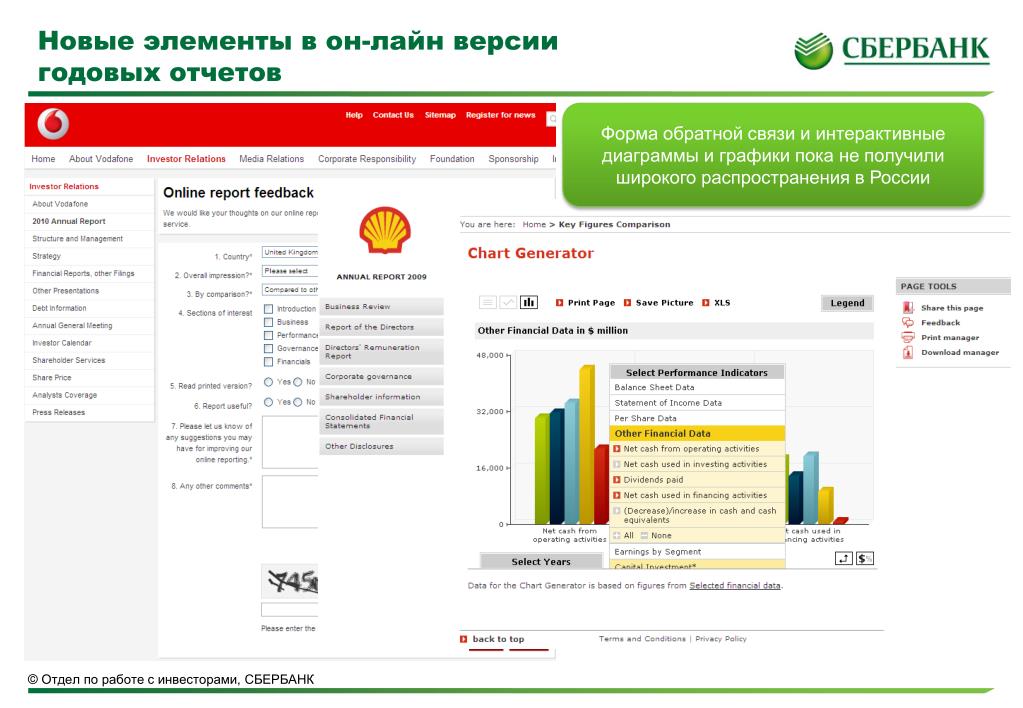Open Business Review in Shell menu
Screen dimensions: 1023x708
coord(381,307)
